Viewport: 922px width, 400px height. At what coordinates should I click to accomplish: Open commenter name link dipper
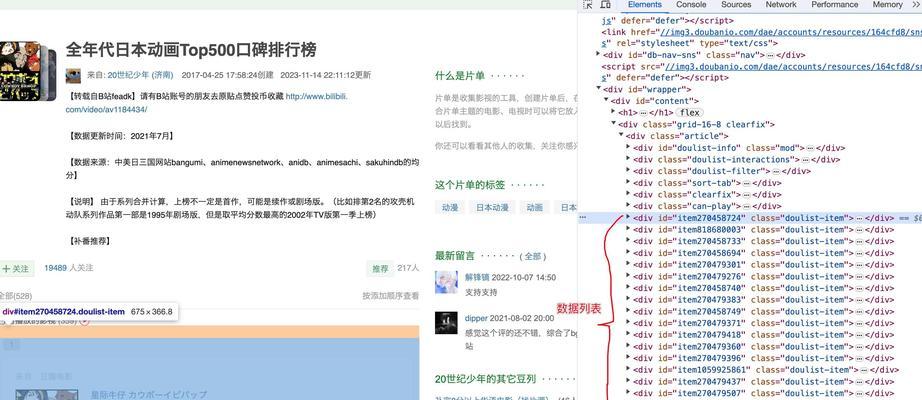(476, 318)
